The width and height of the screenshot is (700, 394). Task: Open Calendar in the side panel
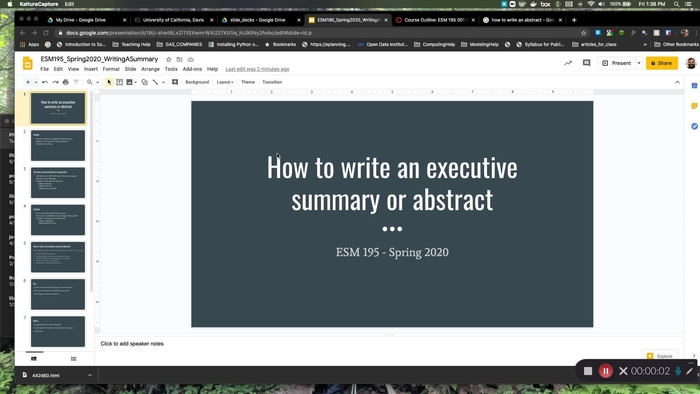(694, 86)
